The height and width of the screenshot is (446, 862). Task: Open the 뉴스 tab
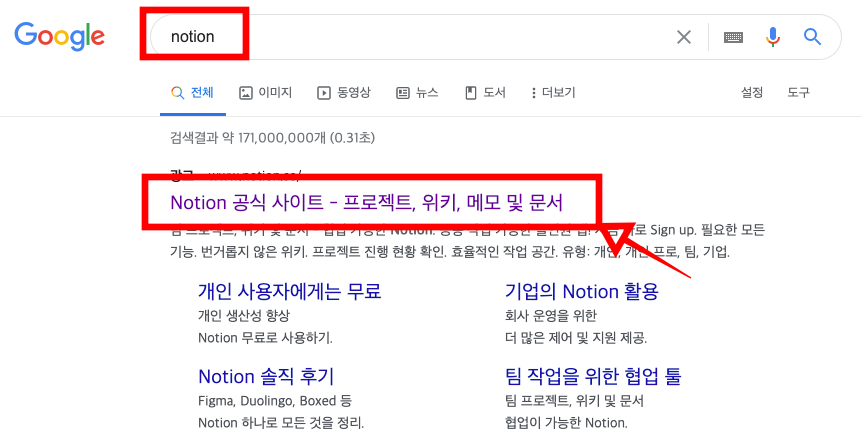417,92
